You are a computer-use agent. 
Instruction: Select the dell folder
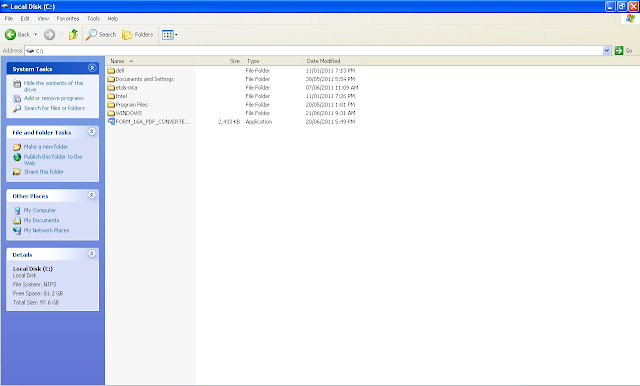point(120,71)
